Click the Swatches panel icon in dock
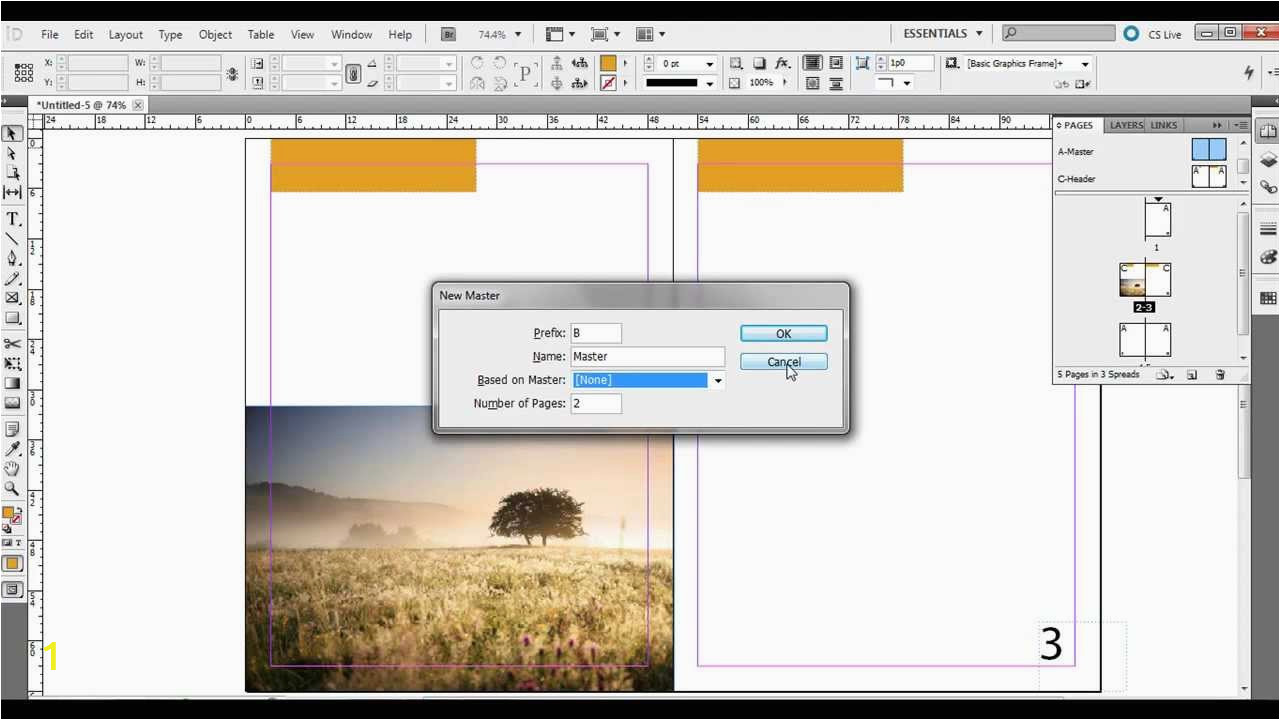The width and height of the screenshot is (1280, 720). click(x=1268, y=298)
